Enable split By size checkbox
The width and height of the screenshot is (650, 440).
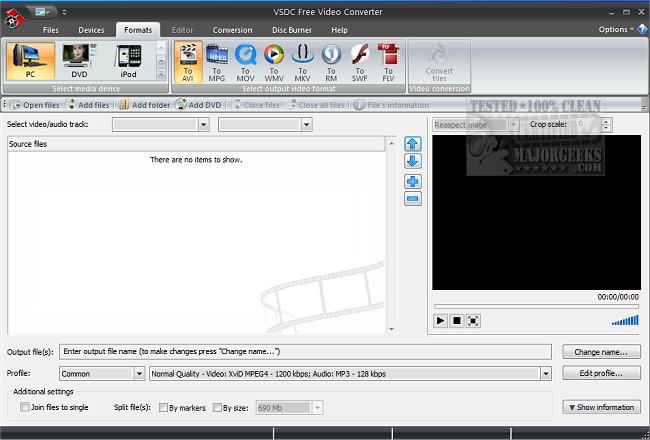(217, 408)
